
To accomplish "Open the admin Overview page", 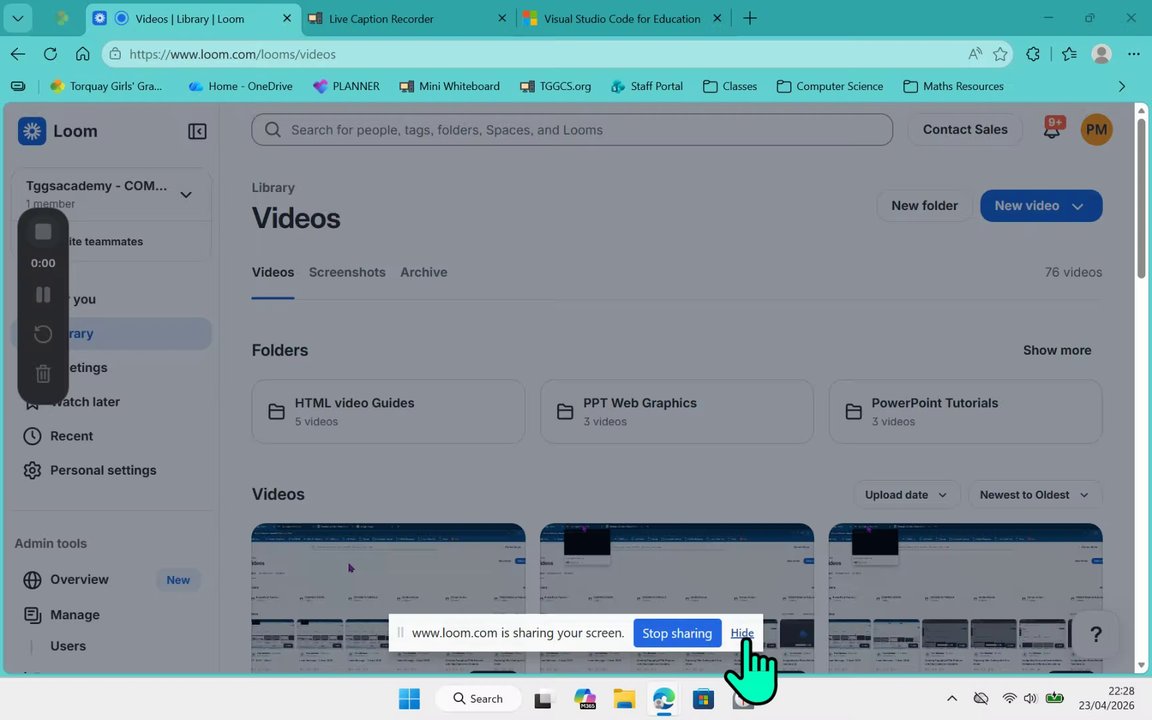I will pyautogui.click(x=79, y=580).
